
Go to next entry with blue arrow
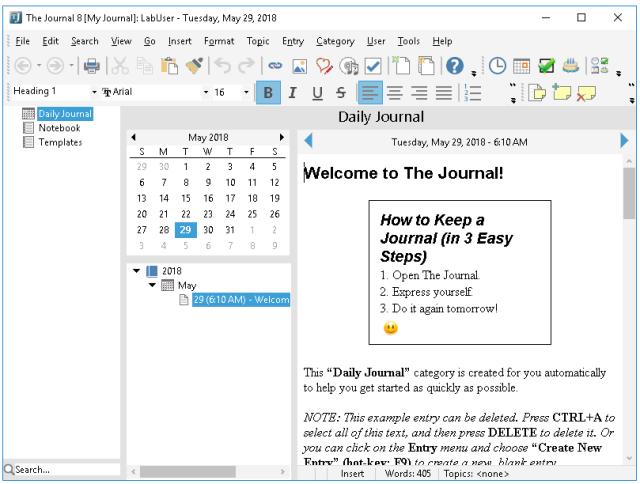(x=624, y=141)
